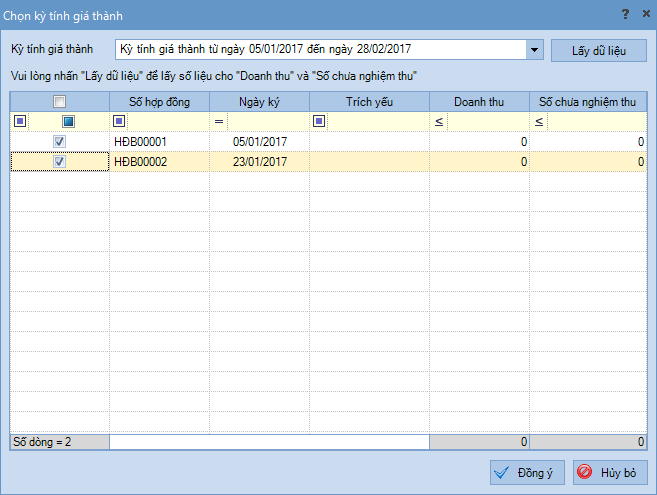Toggle the select-all checkbox in header
Screen dimensions: 657x495
coord(60,101)
